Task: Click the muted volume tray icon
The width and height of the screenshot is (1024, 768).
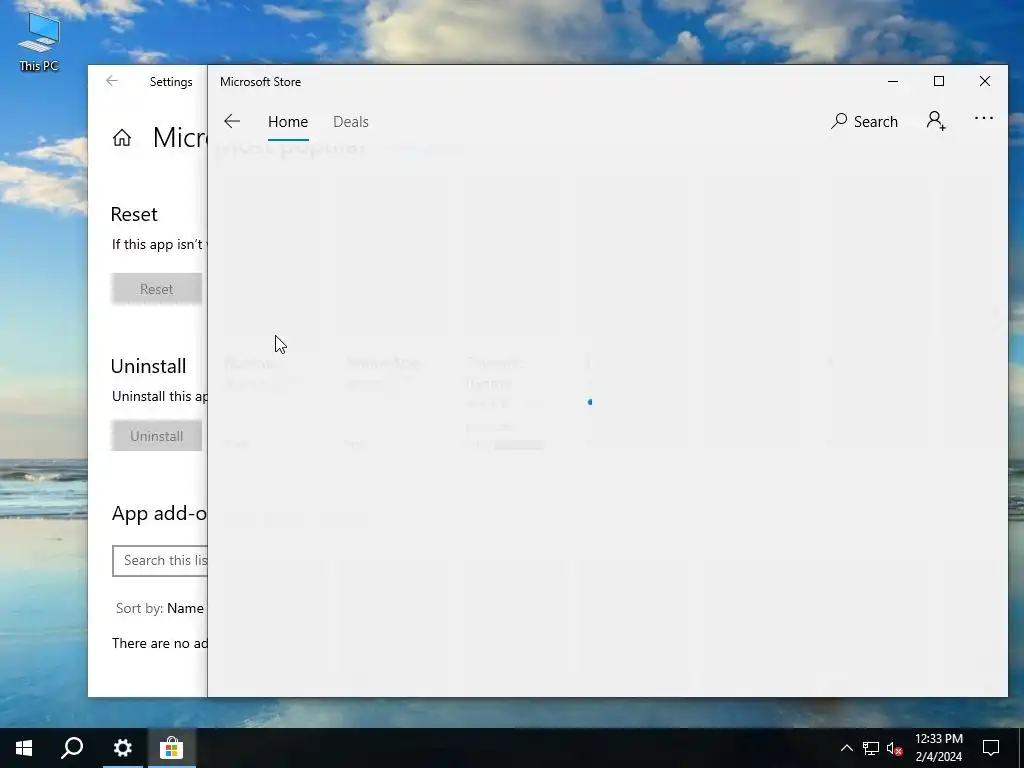Action: (895, 748)
